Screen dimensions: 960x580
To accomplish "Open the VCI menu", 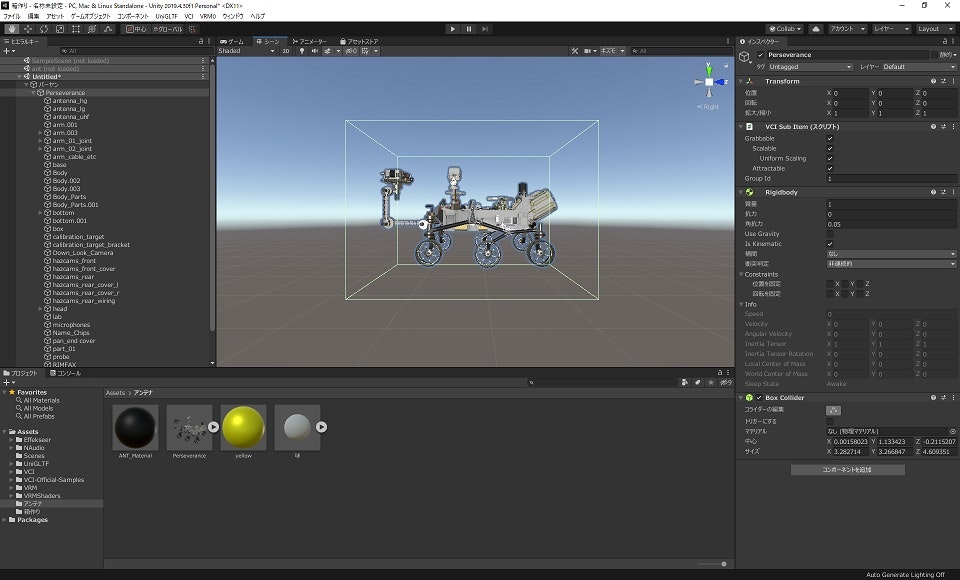I will pos(188,17).
